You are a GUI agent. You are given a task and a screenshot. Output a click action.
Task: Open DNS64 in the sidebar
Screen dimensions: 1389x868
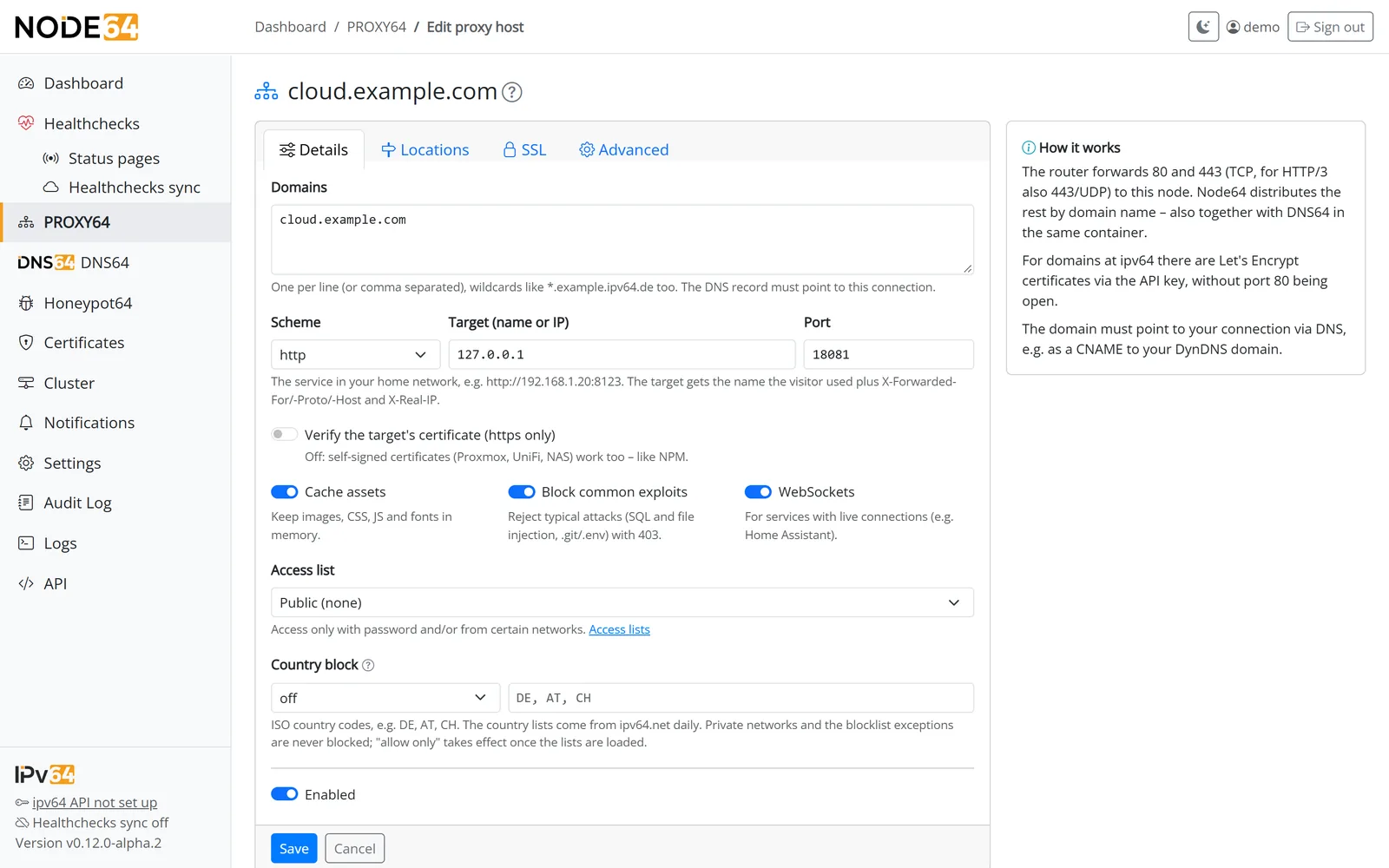click(115, 262)
